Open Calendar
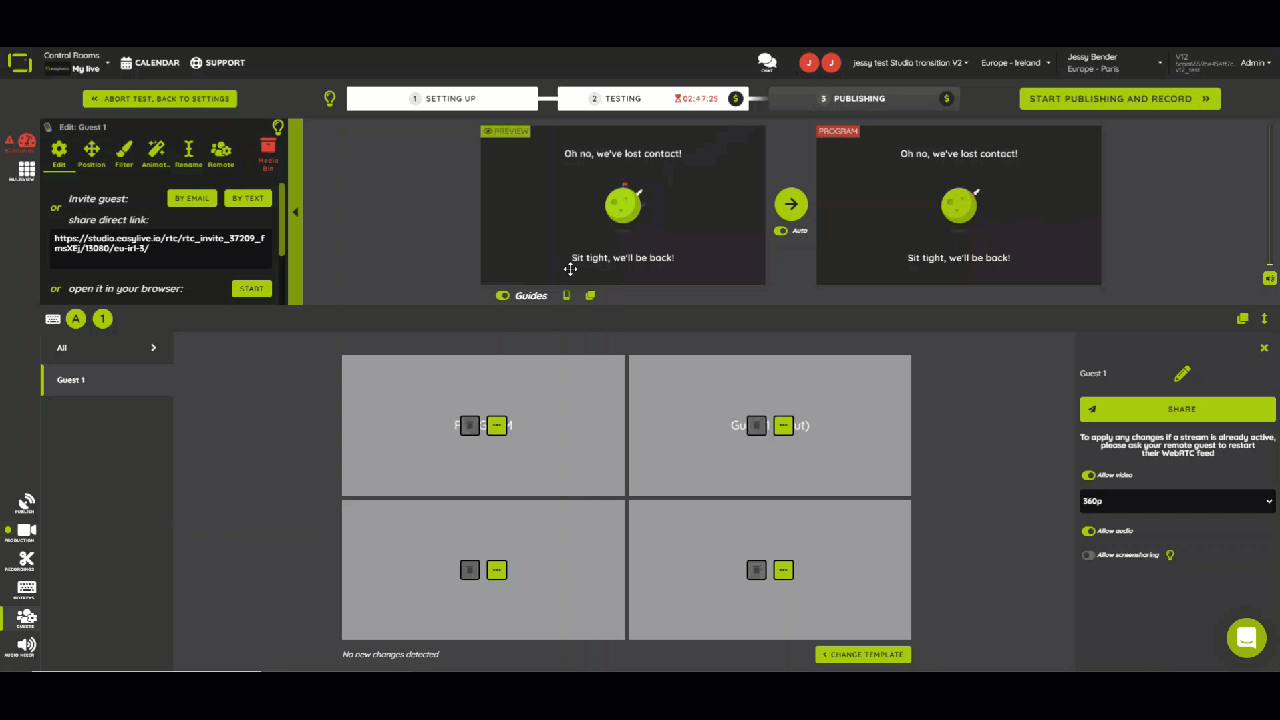Image resolution: width=1280 pixels, height=720 pixels. [150, 62]
